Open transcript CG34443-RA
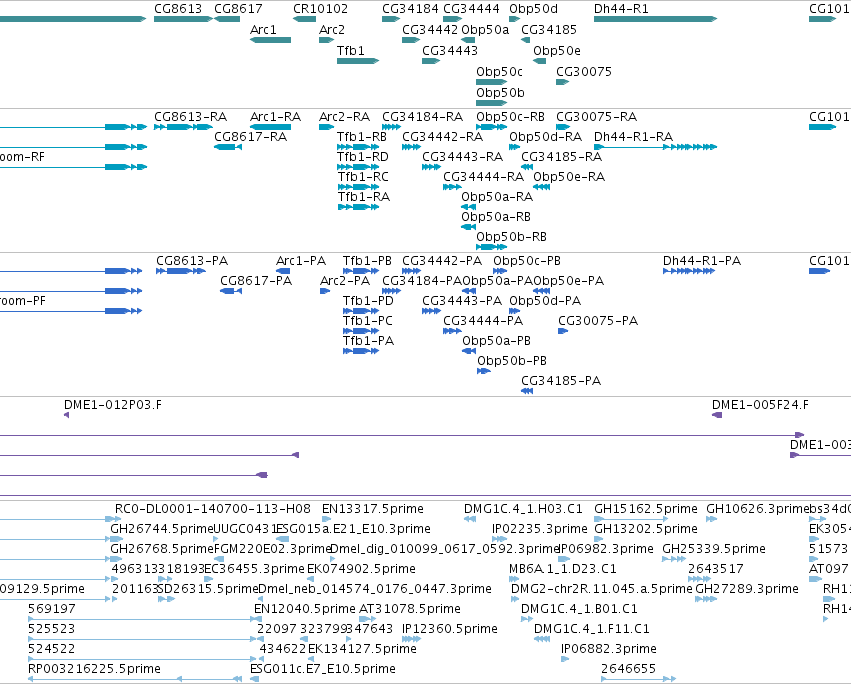The image size is (851, 684). click(462, 157)
